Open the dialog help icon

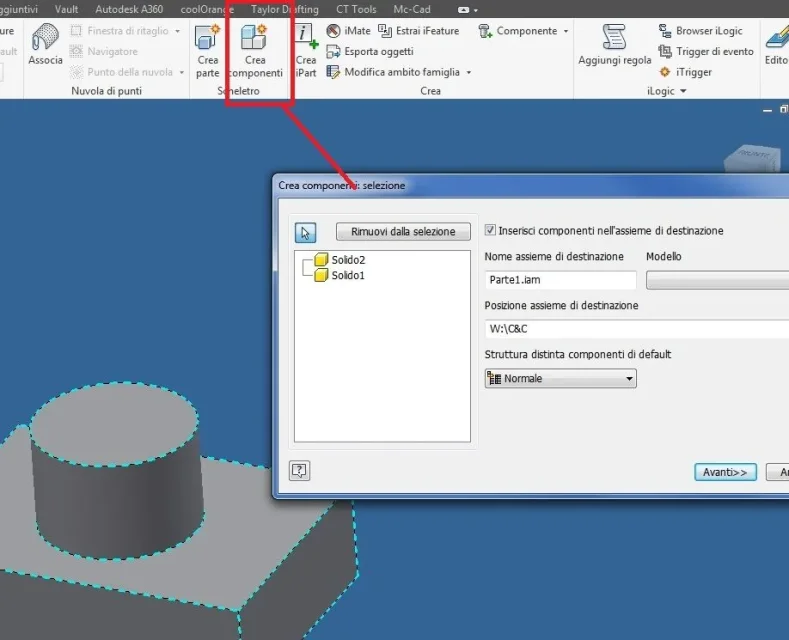pyautogui.click(x=299, y=471)
